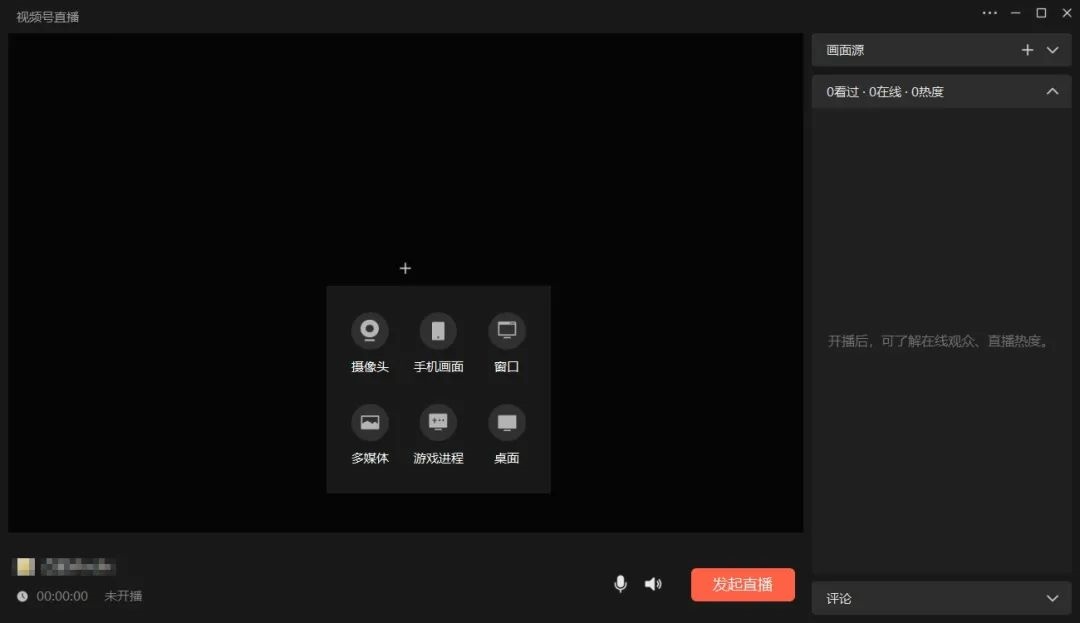Maximize the 视频号直播 window
Viewport: 1080px width, 623px height.
click(x=1041, y=12)
